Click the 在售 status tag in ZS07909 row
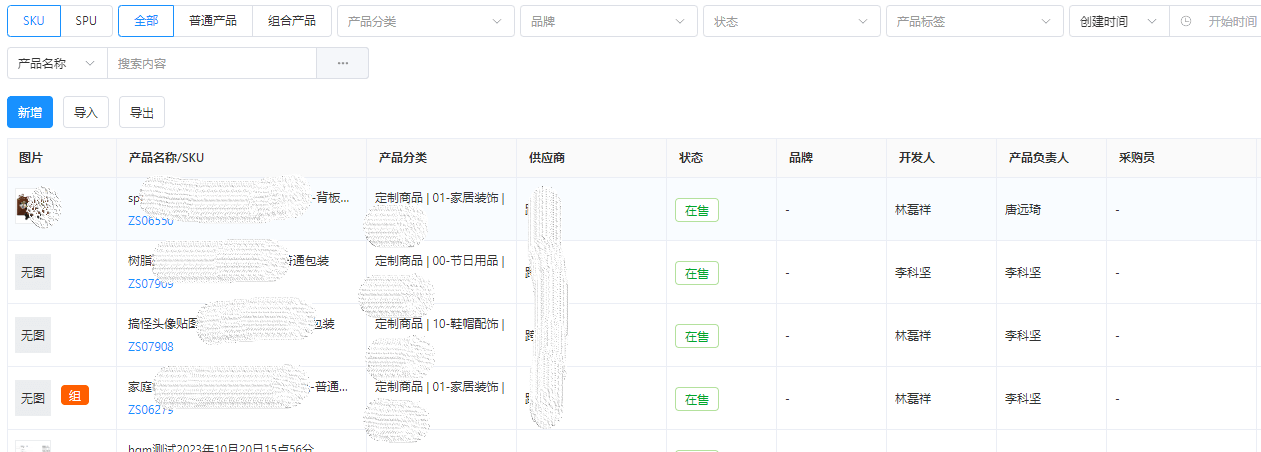 pos(697,273)
